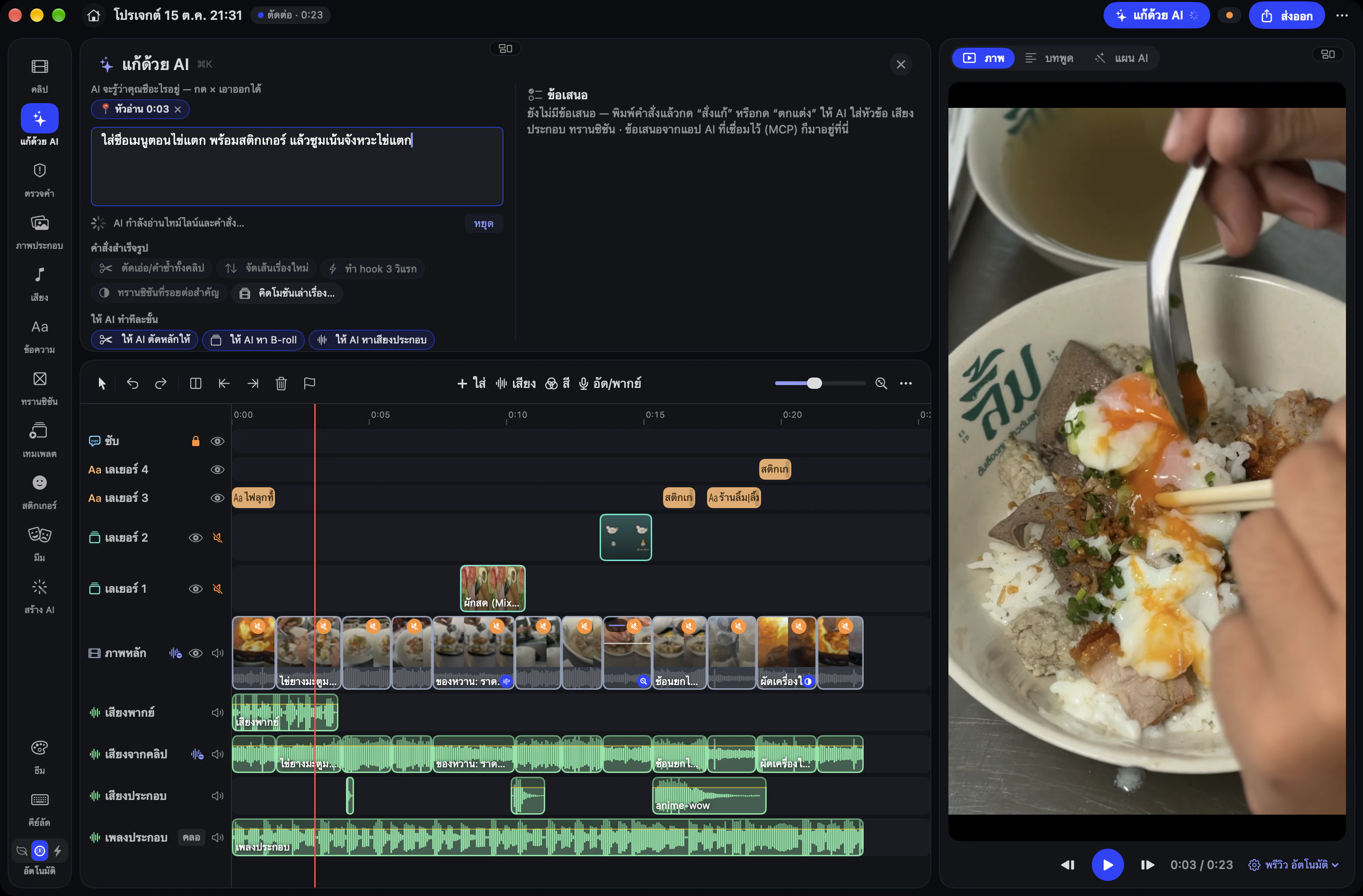Image resolution: width=1363 pixels, height=896 pixels.
Task: Open the ธีม palette panel
Action: click(39, 757)
